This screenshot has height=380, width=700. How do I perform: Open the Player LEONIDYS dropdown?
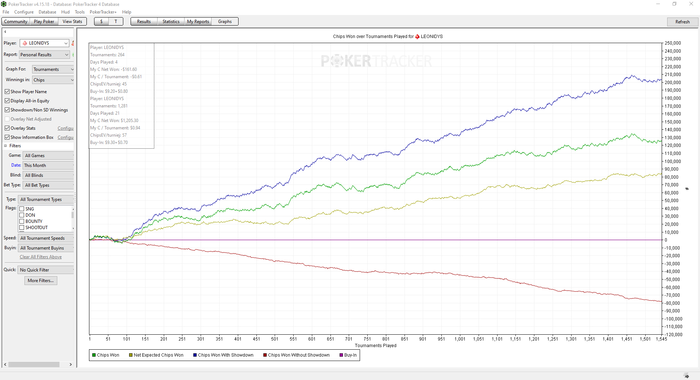[x=44, y=43]
